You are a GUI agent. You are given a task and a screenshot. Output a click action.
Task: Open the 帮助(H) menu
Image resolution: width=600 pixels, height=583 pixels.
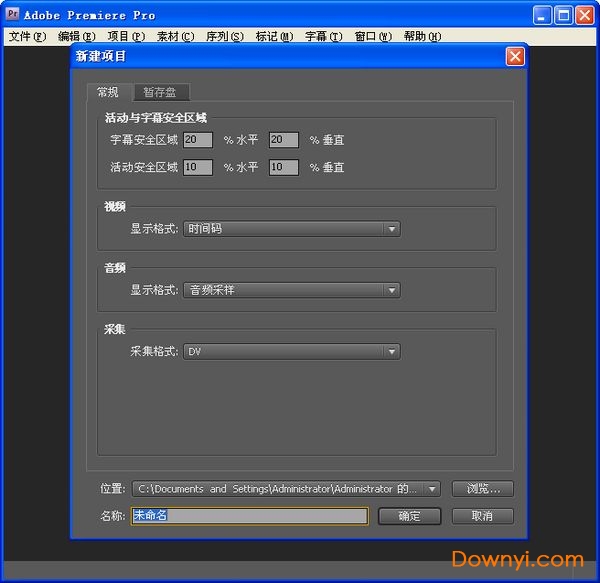click(x=422, y=36)
